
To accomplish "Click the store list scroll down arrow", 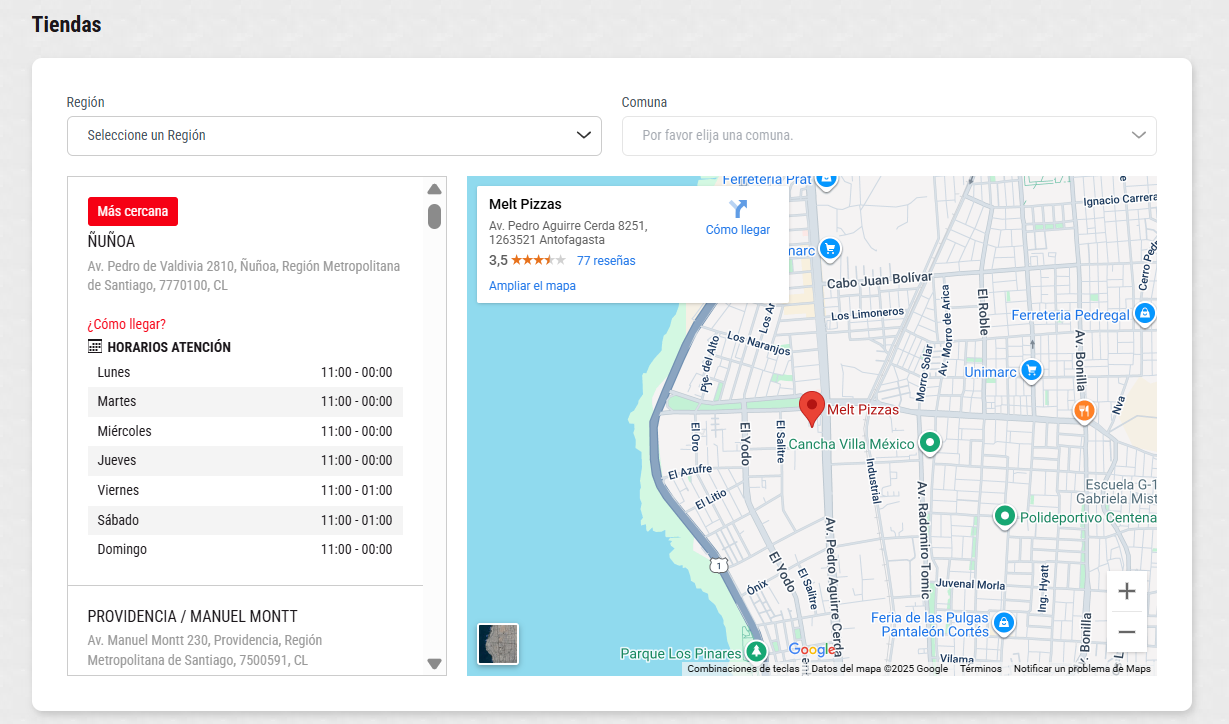I will [434, 663].
